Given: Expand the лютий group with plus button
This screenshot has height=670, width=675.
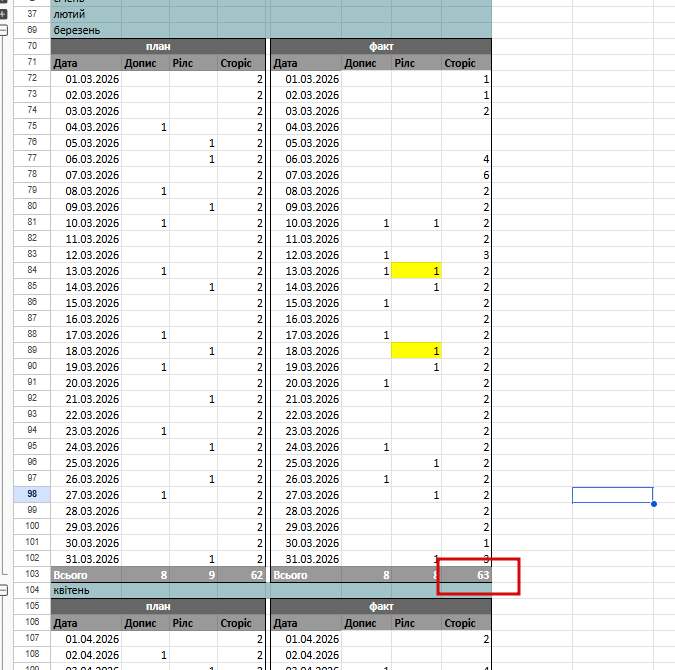Looking at the screenshot, I should tap(3, 14).
